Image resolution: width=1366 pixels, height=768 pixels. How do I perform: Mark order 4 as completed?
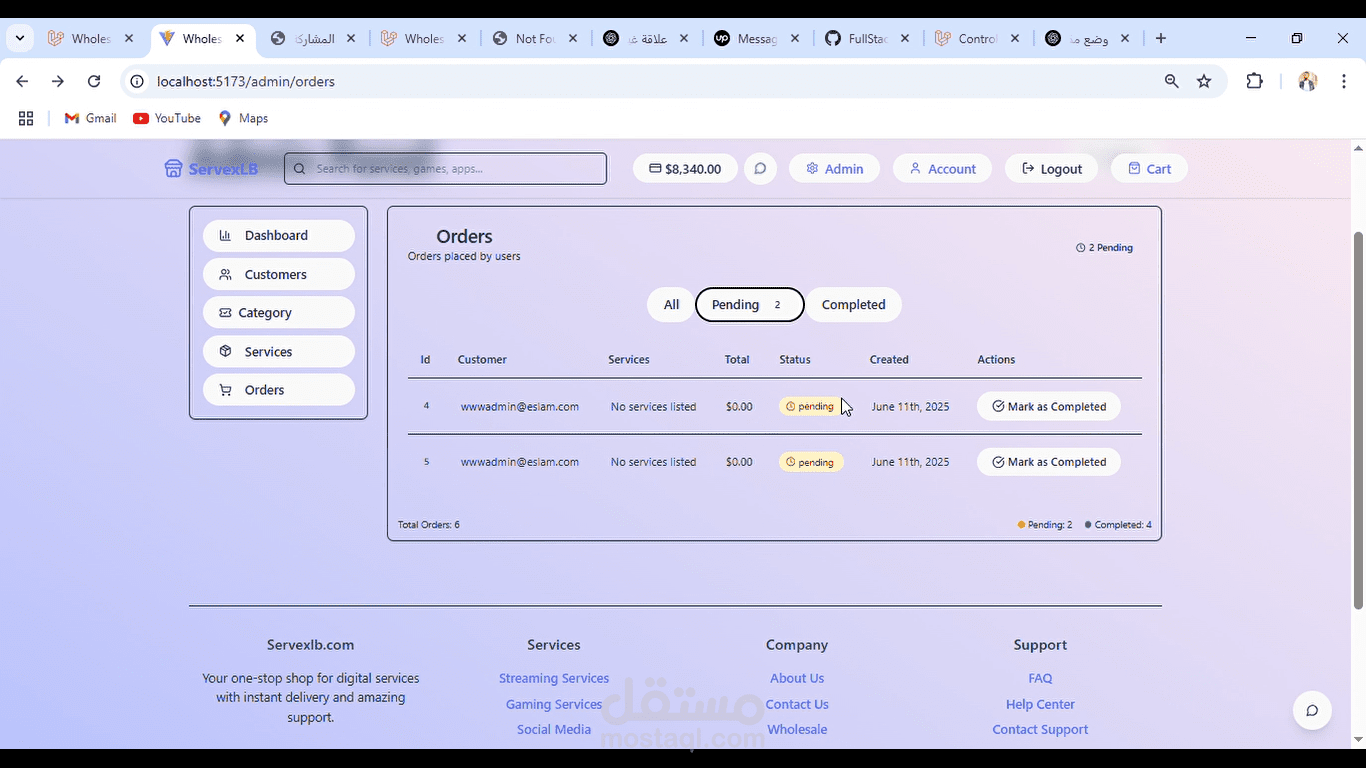tap(1049, 407)
